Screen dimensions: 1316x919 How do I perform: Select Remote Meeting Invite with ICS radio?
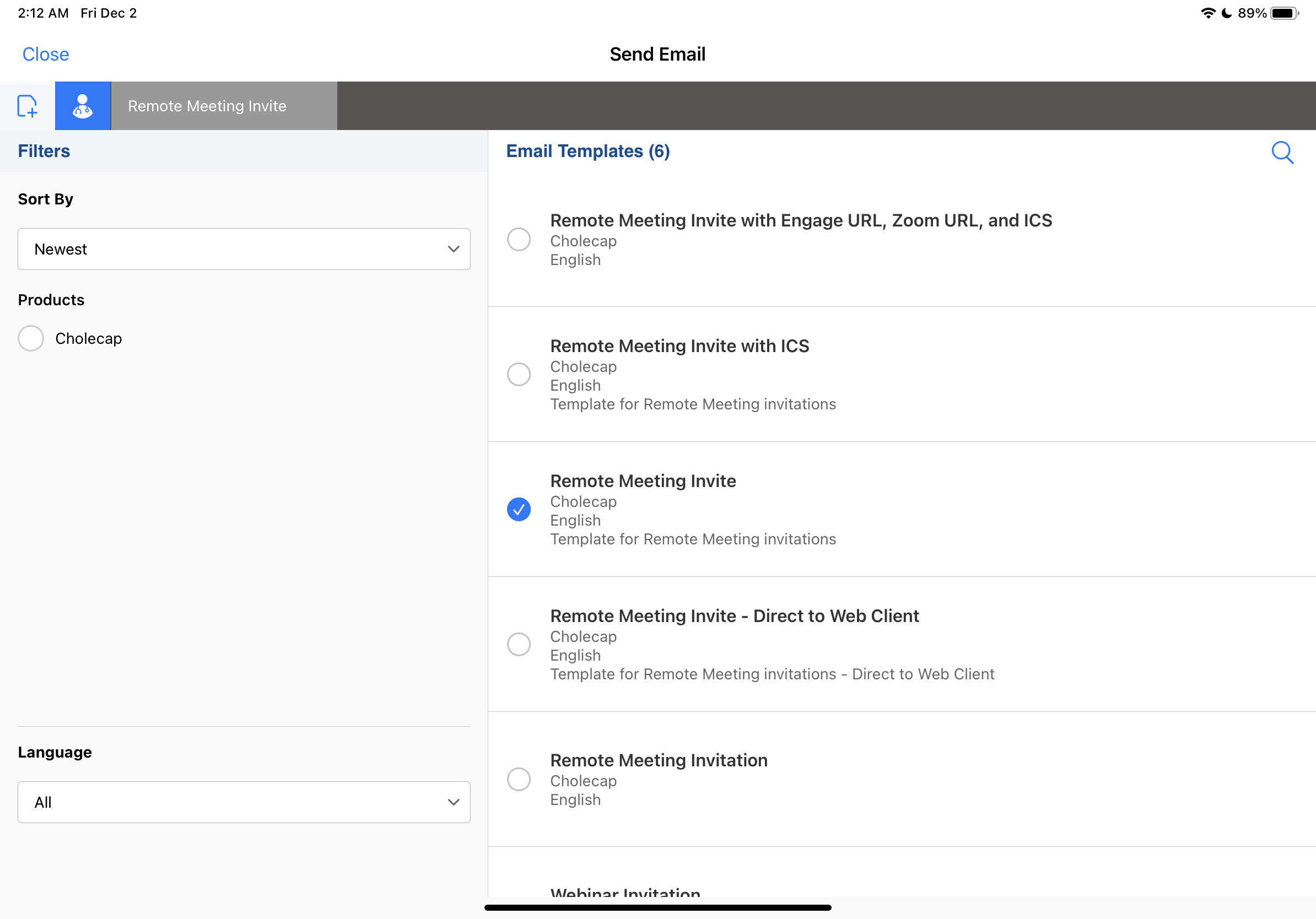519,375
